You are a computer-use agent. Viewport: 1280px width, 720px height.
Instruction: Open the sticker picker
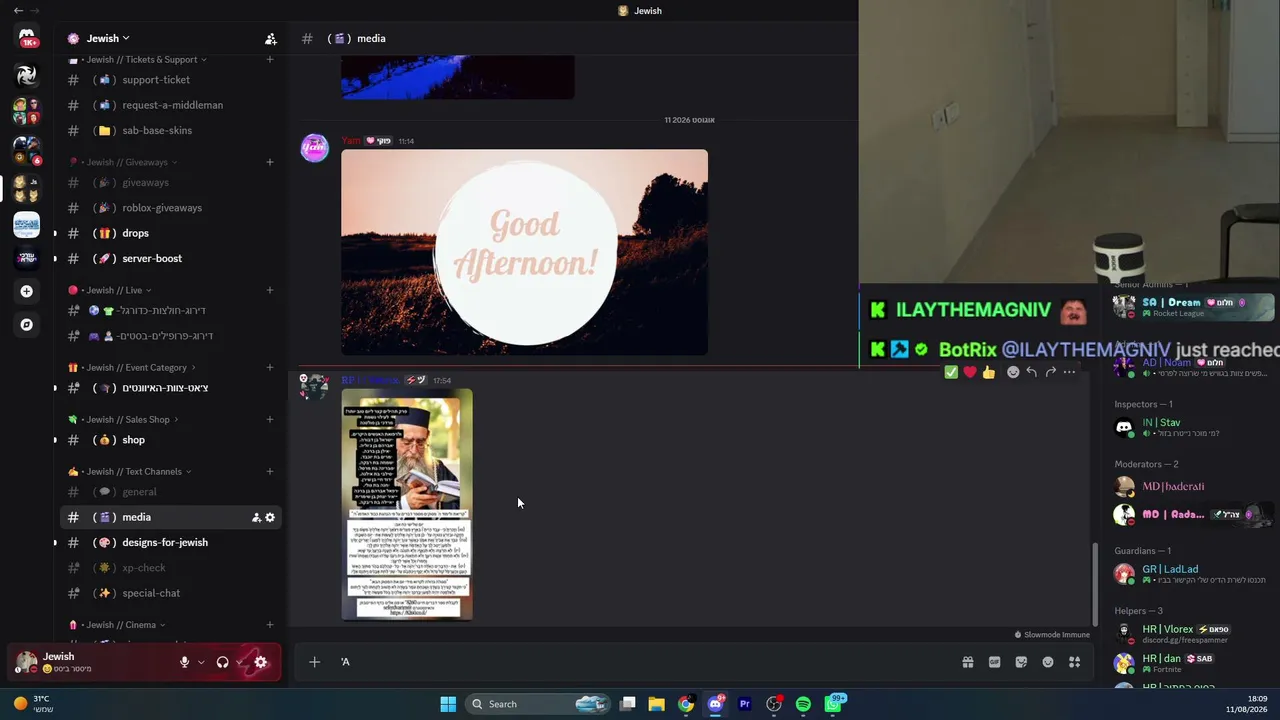point(1021,662)
